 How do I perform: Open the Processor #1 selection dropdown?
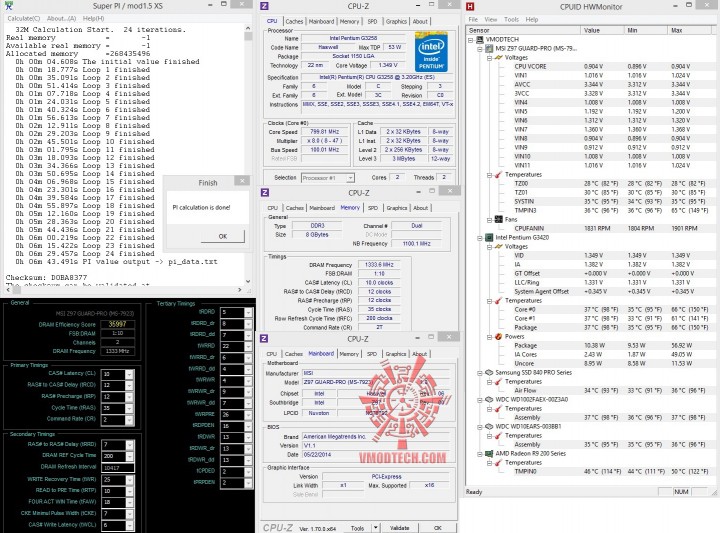click(350, 178)
